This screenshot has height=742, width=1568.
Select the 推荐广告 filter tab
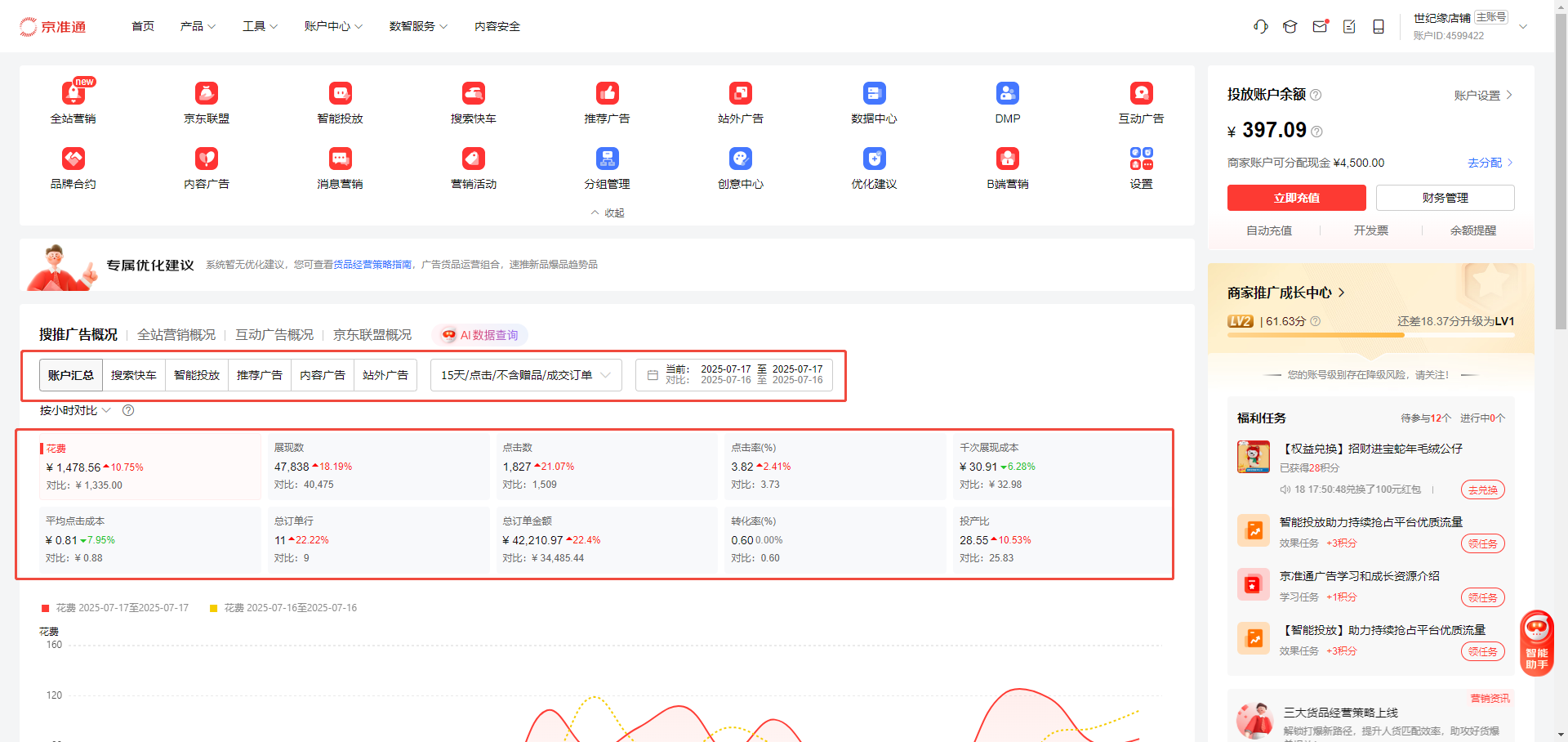click(260, 375)
